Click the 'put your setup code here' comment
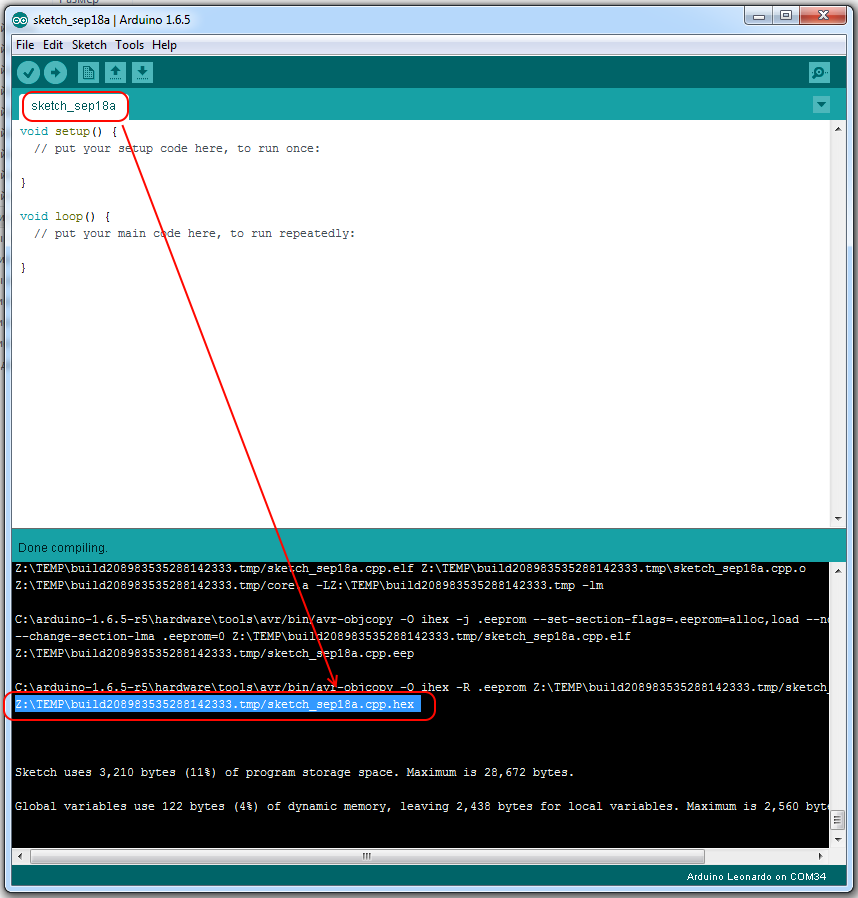This screenshot has height=898, width=858. point(177,149)
